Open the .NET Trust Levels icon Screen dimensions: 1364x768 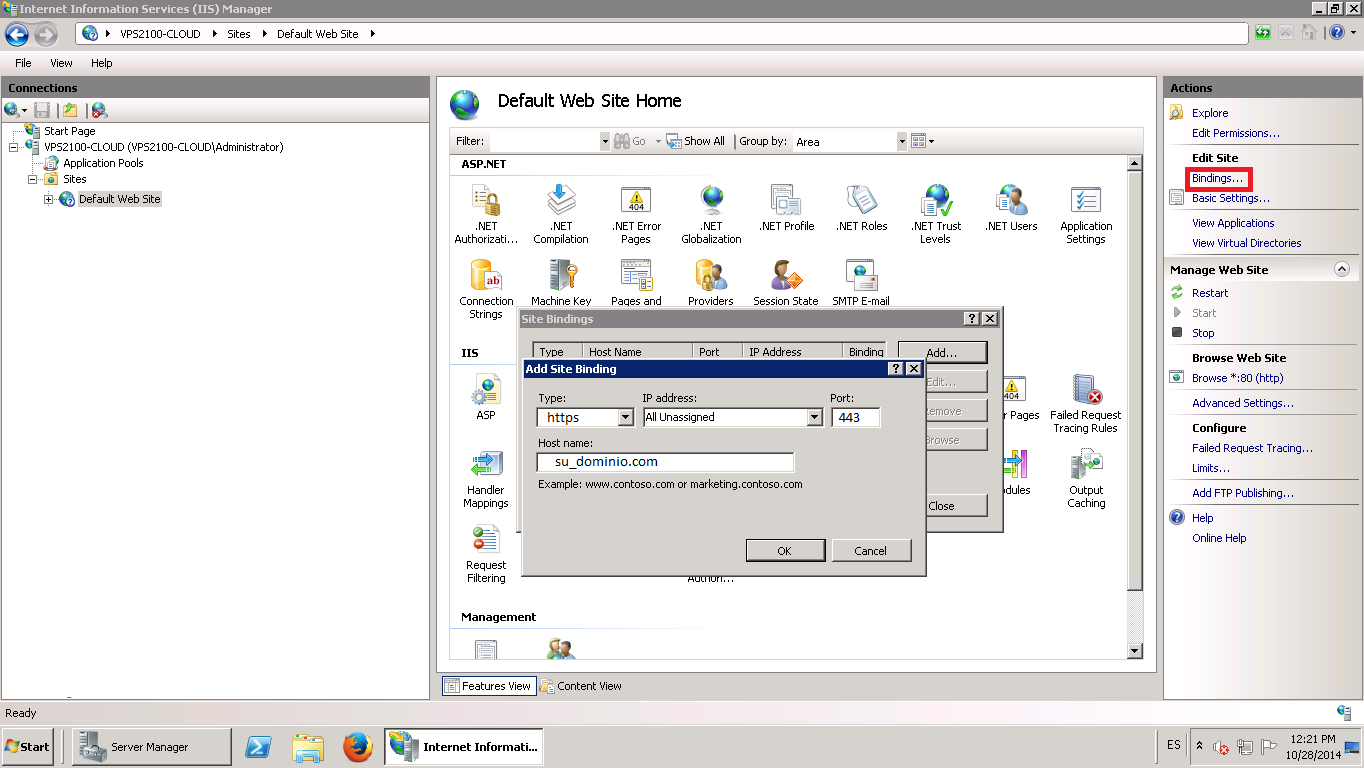936,214
